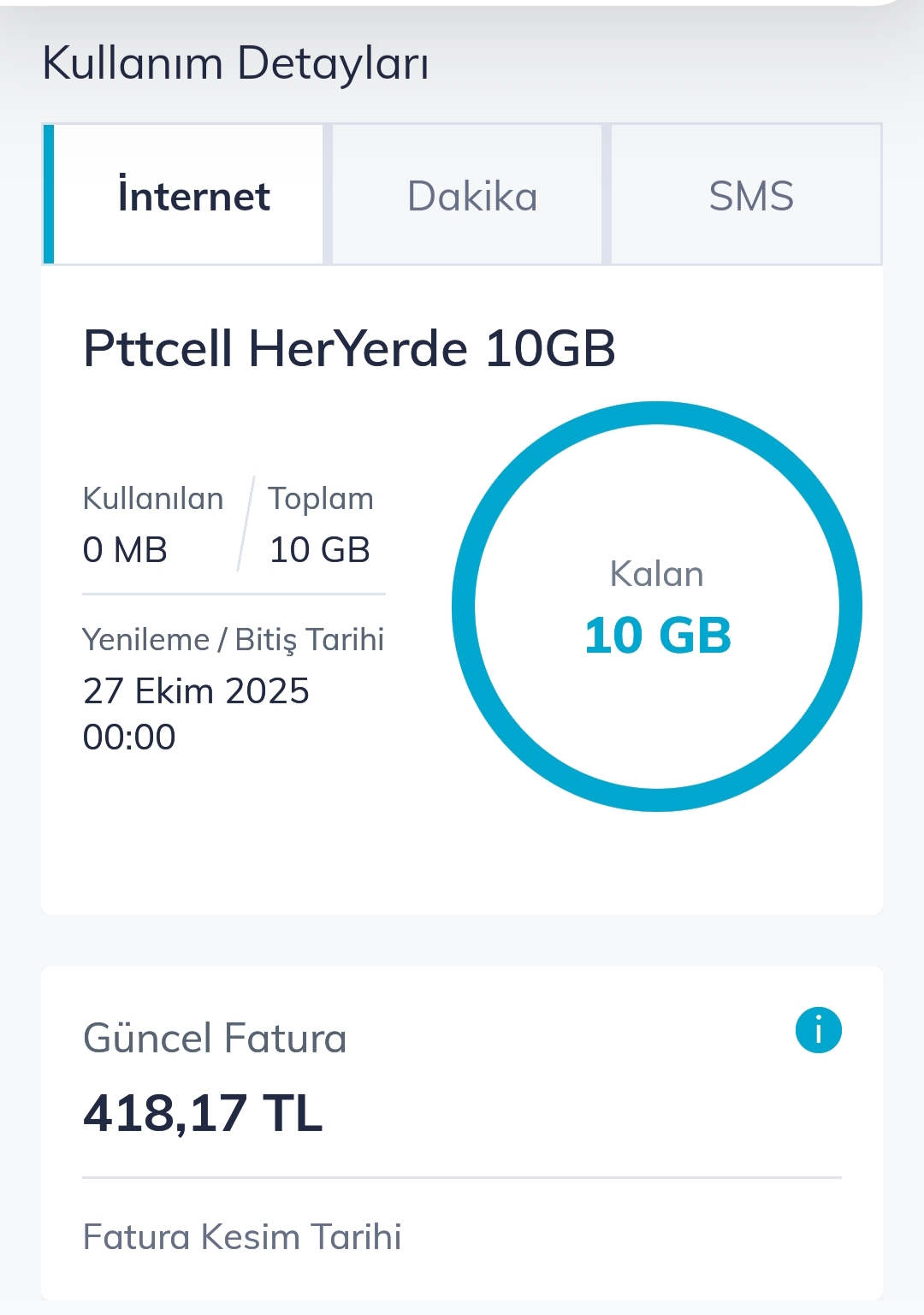Click the blue active indicator on İnternet tab
Viewport: 924px width, 1315px height.
coord(49,195)
